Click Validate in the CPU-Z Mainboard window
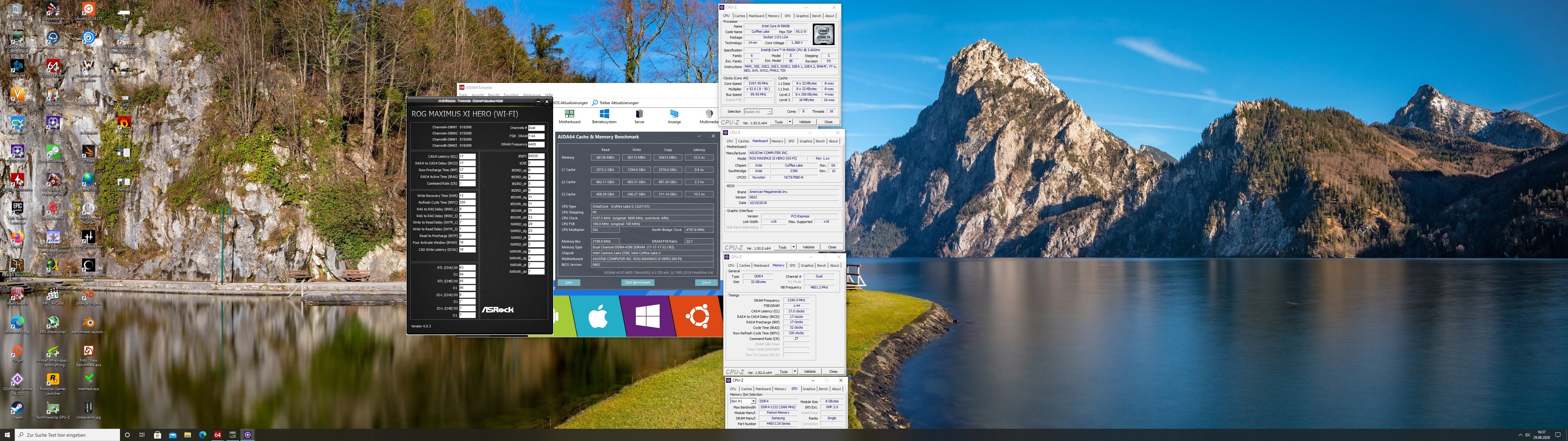 pos(809,247)
